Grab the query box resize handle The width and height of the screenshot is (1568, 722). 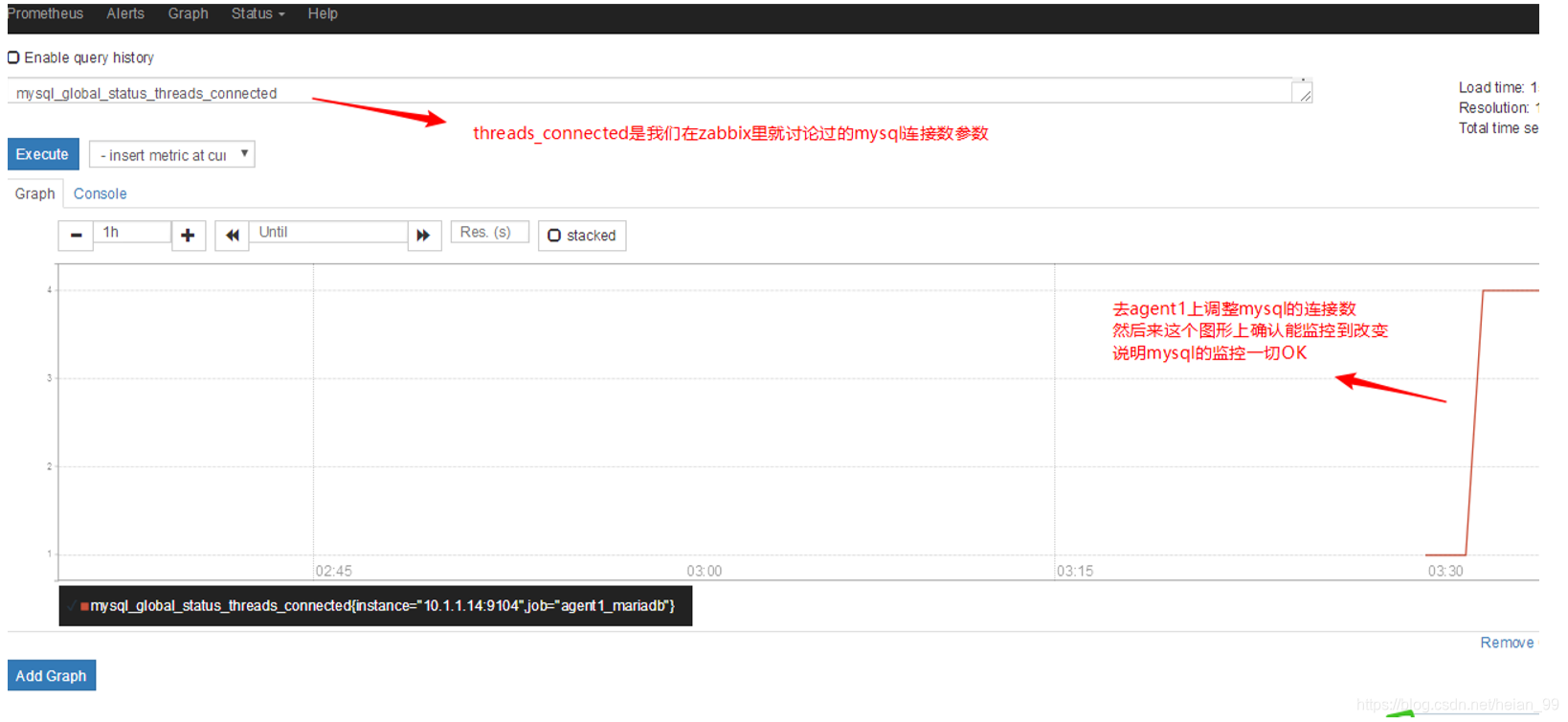pyautogui.click(x=1304, y=94)
